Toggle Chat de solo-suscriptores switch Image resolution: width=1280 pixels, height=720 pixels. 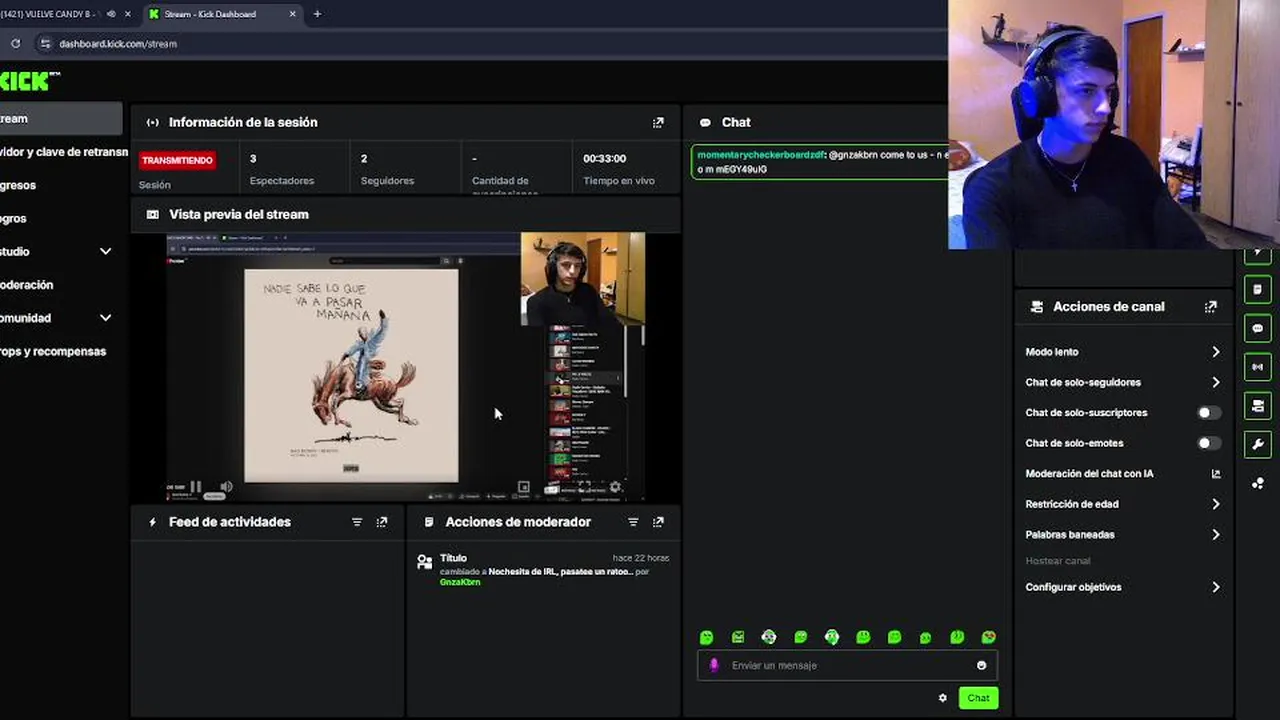(x=1209, y=413)
